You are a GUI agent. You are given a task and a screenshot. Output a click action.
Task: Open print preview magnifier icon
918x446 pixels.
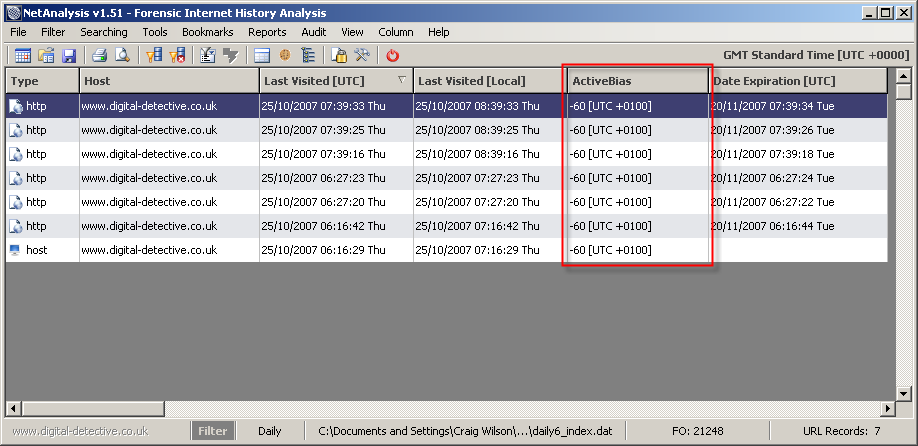[x=122, y=56]
